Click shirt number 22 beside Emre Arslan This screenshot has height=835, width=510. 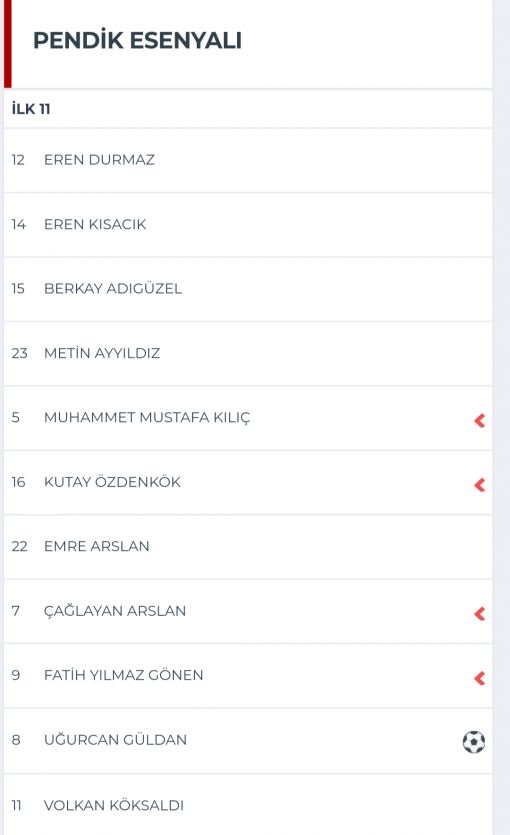point(19,546)
